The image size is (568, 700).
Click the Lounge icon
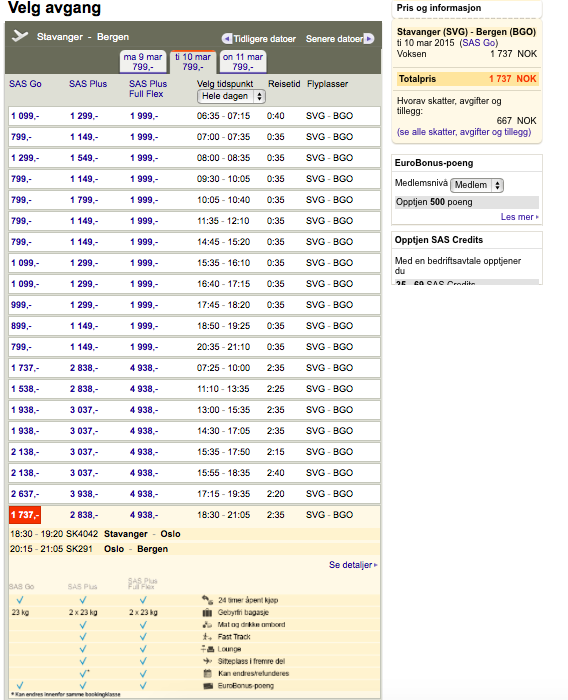tap(207, 649)
